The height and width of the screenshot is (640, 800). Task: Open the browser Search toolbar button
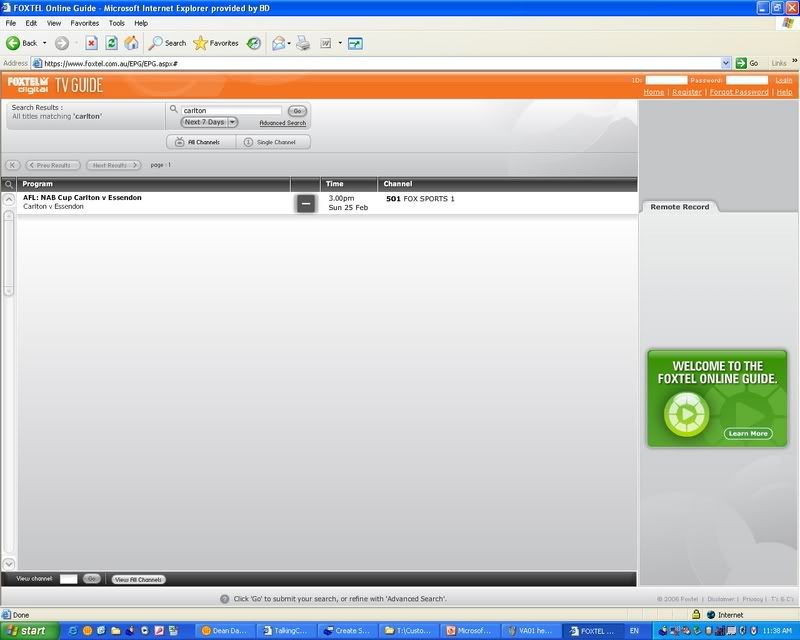[167, 43]
